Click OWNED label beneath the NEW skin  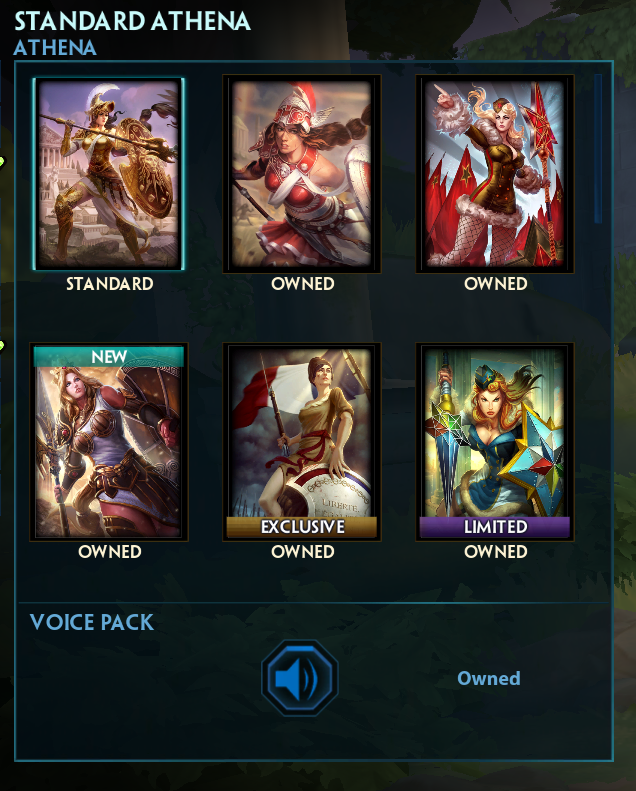coord(110,552)
